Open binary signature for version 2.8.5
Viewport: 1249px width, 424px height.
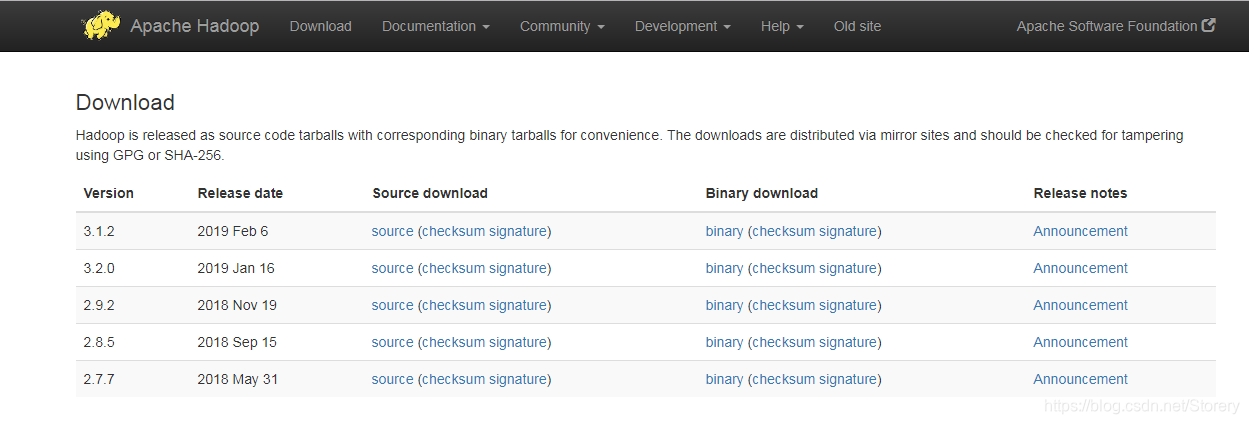pos(848,342)
